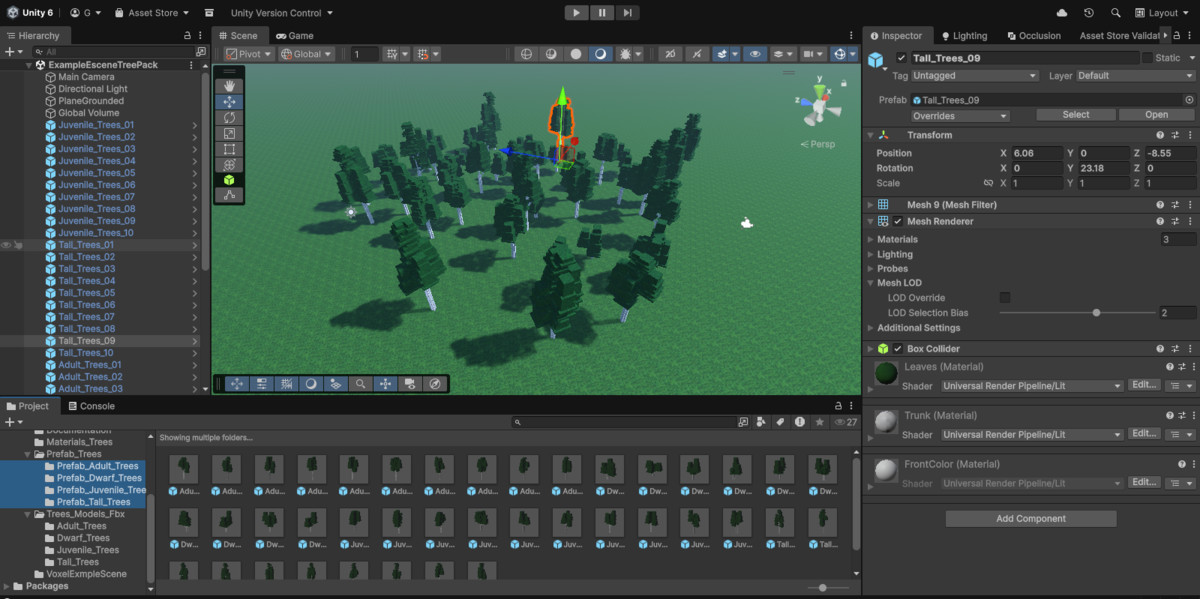Click the play button to enter Play mode
Viewport: 1200px width, 599px height.
click(577, 12)
